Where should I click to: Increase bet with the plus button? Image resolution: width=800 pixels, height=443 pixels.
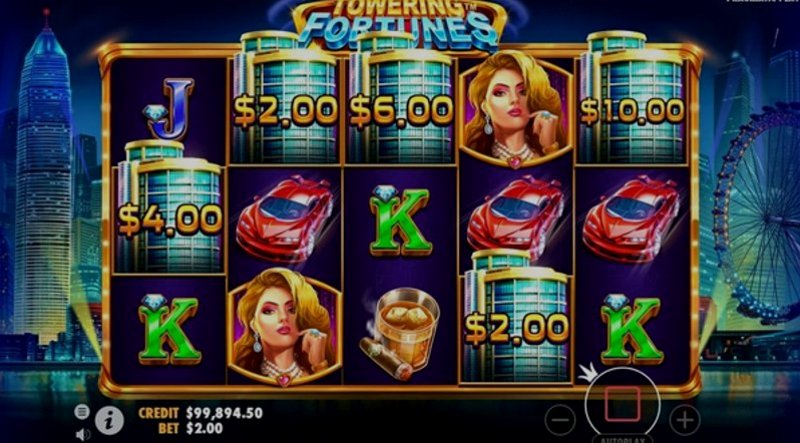[685, 420]
